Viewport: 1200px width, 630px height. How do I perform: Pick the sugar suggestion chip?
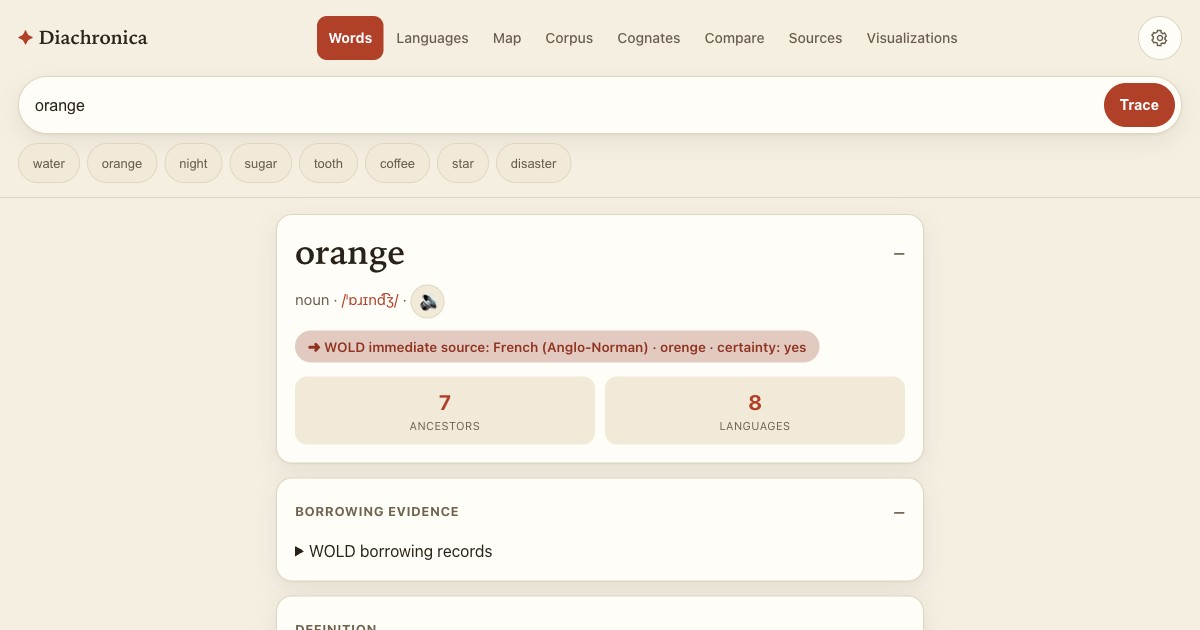point(261,164)
